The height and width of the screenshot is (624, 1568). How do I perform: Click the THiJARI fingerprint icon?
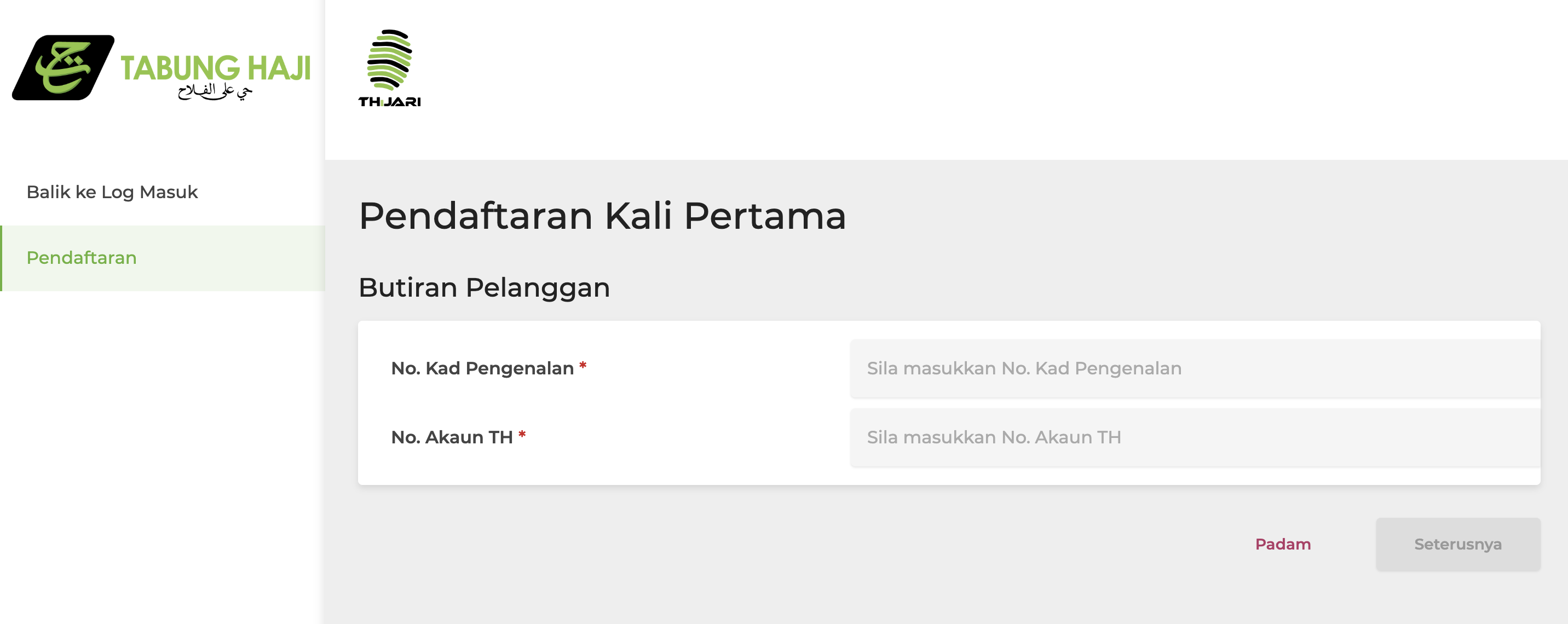click(390, 60)
